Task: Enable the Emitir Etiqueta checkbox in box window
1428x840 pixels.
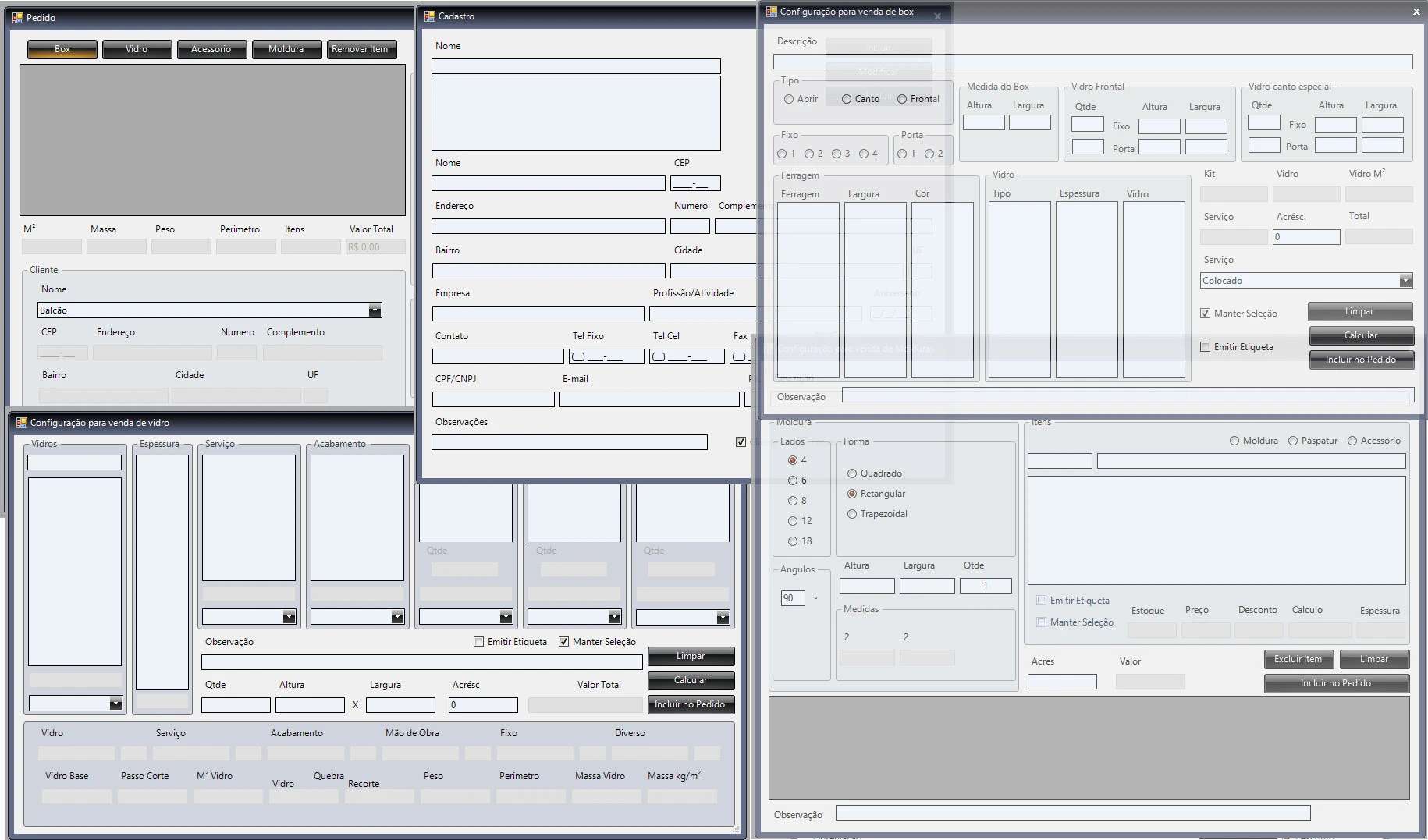Action: (1206, 346)
